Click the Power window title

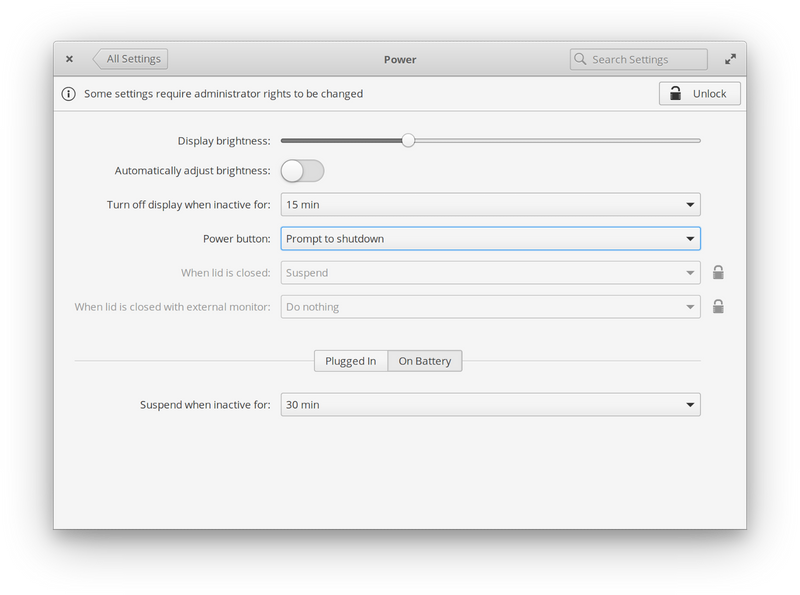tap(400, 60)
